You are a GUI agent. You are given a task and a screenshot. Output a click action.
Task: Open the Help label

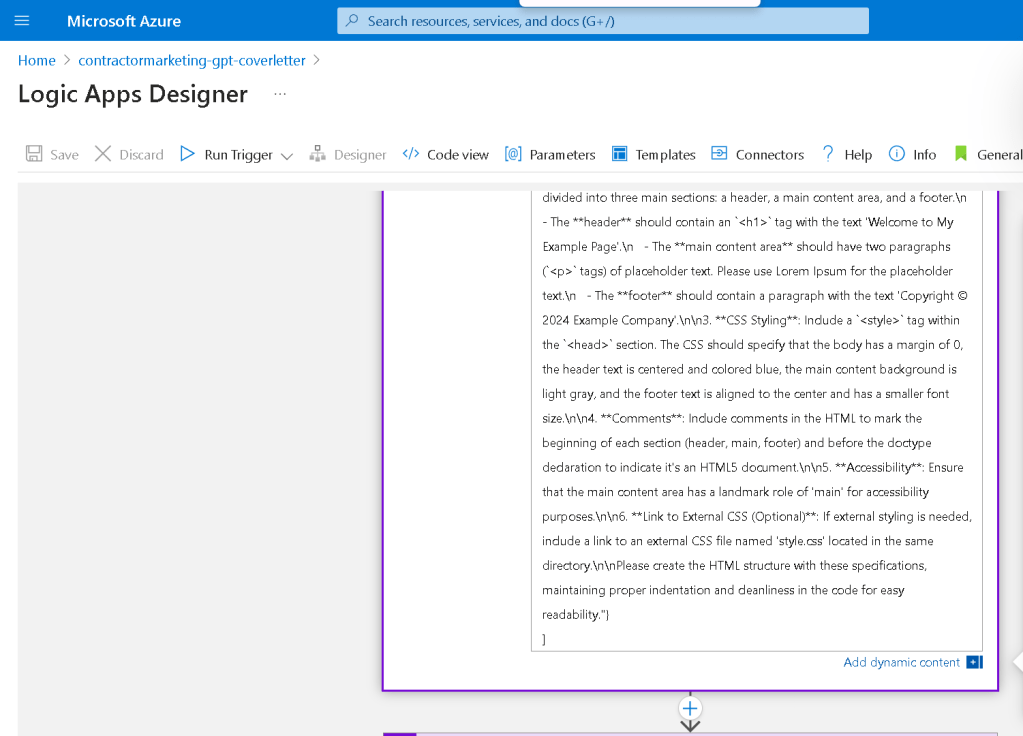coord(858,155)
